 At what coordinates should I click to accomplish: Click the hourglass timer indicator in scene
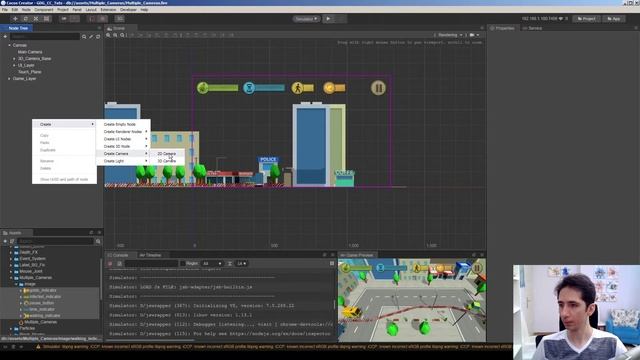[249, 88]
